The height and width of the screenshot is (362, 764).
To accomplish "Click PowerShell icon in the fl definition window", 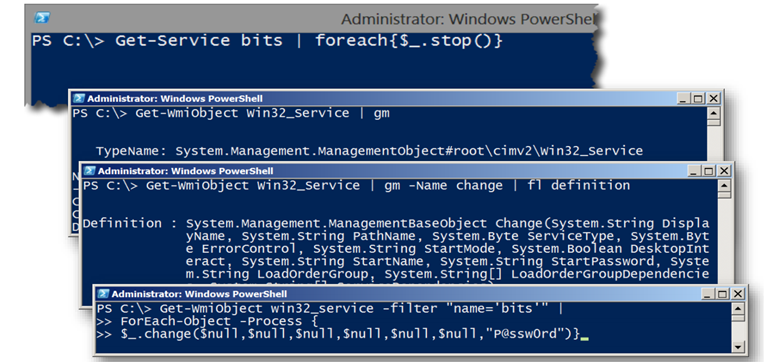I will pos(89,171).
